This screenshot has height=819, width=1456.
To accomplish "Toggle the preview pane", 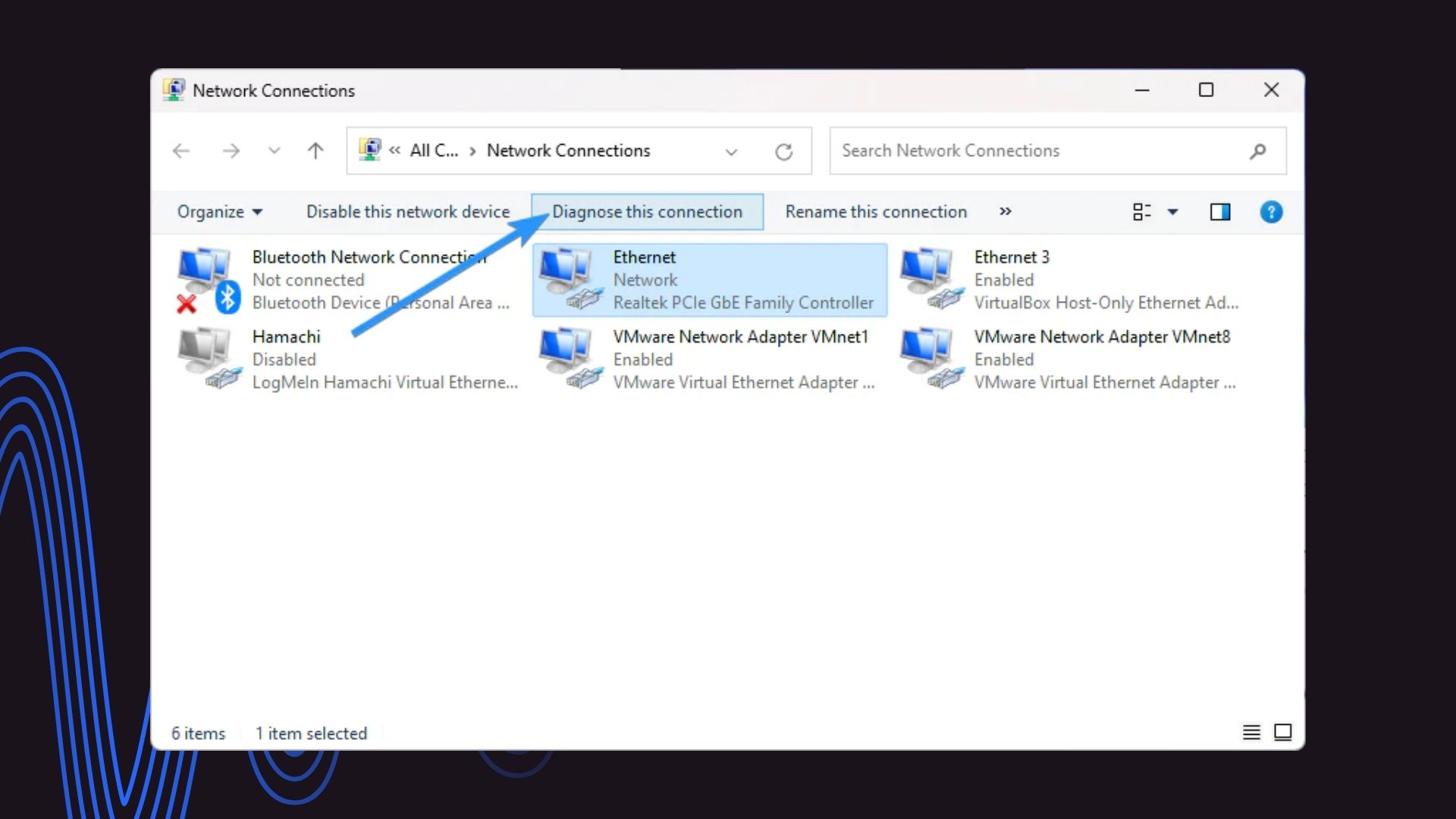I will tap(1220, 212).
